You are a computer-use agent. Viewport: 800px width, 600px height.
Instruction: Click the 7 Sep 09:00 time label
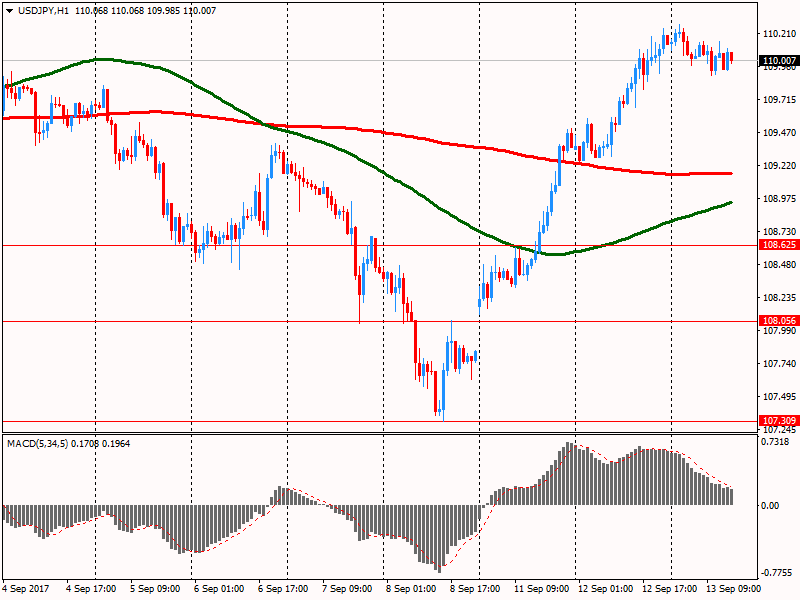[347, 589]
